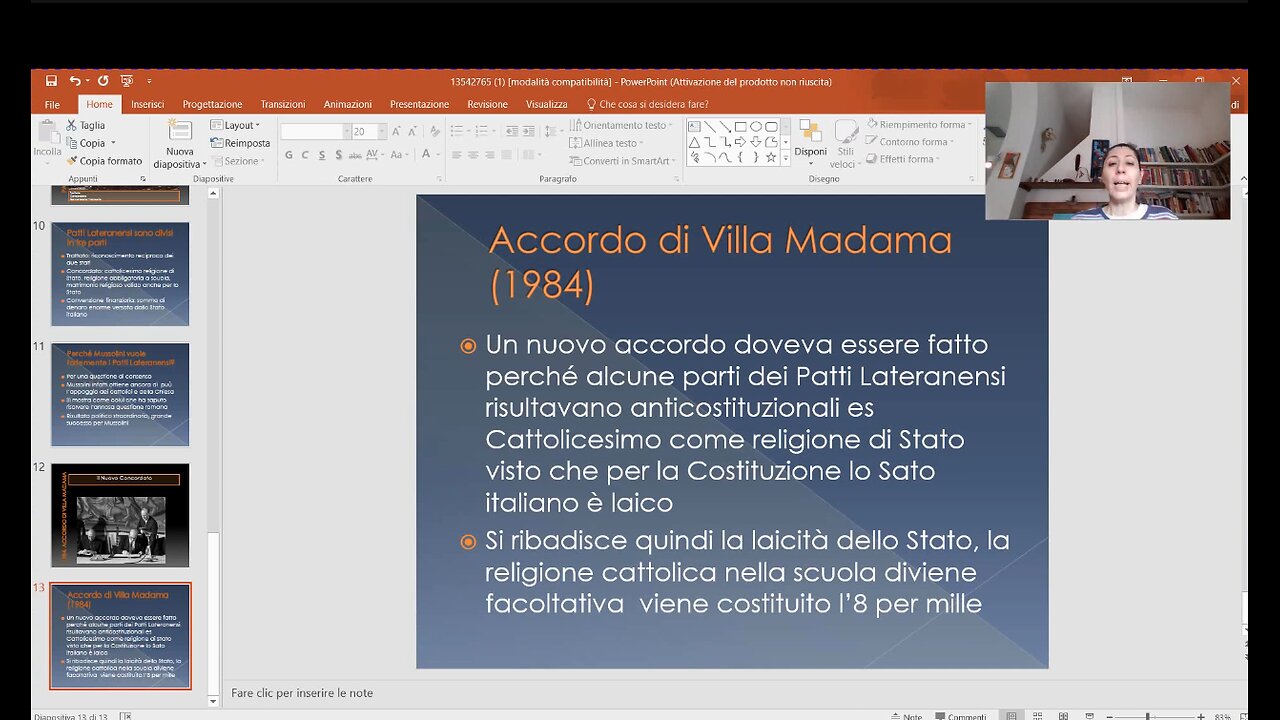1280x720 pixels.
Task: Activate Copia formato painter
Action: tap(104, 161)
